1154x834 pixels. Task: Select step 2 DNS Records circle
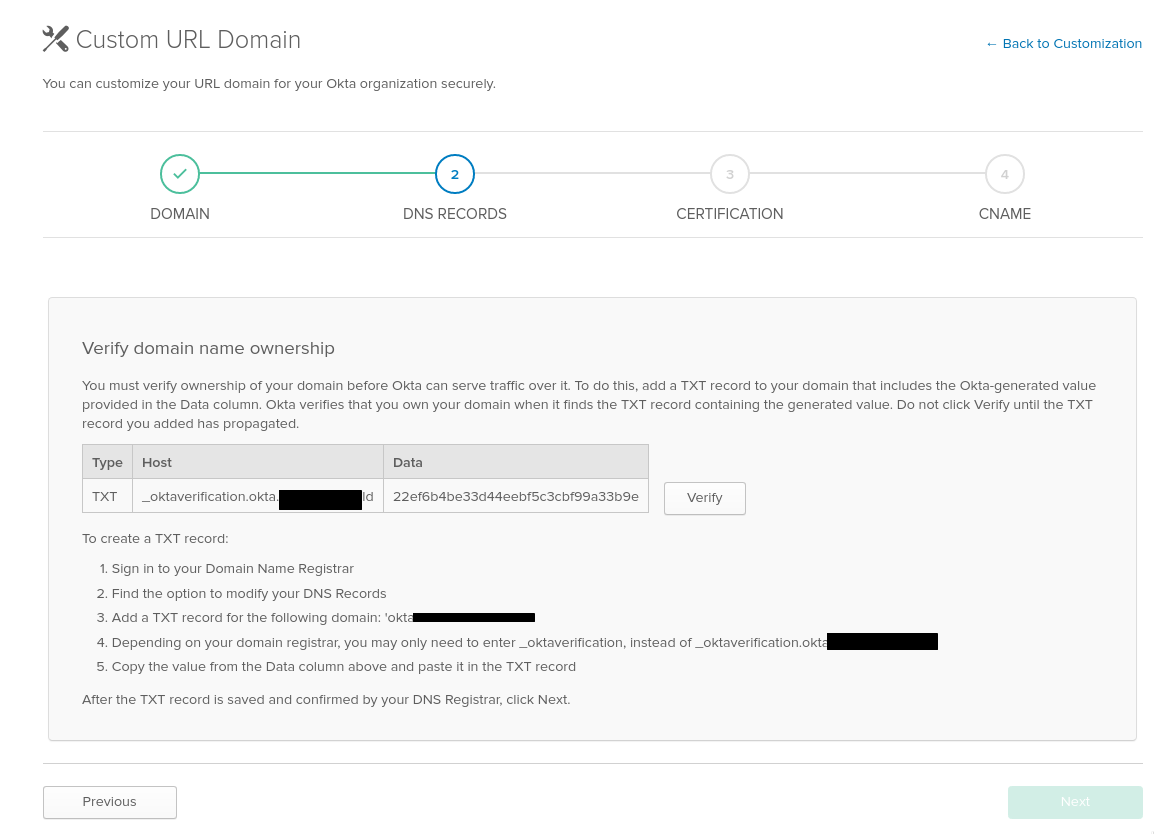click(x=455, y=174)
